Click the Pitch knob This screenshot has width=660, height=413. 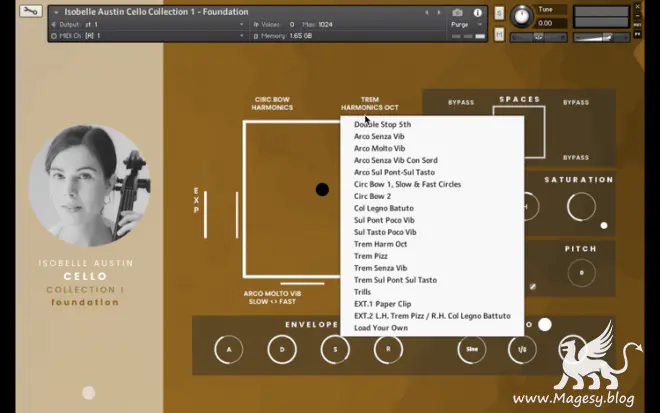tap(581, 273)
